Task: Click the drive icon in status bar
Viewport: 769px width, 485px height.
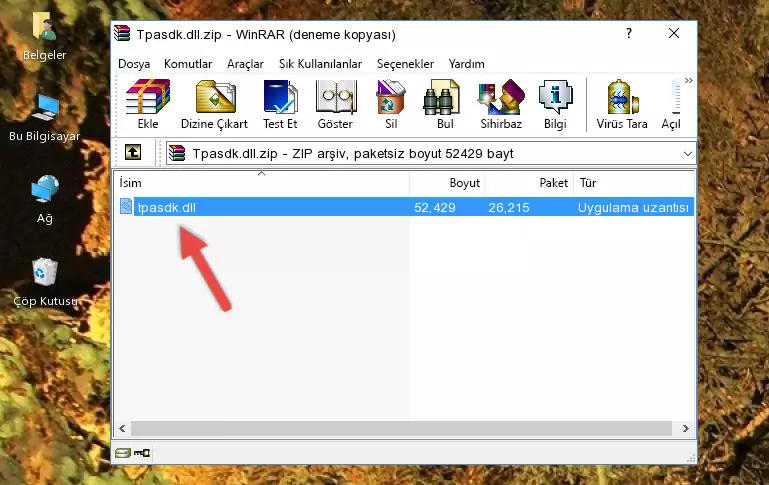Action: click(x=122, y=453)
